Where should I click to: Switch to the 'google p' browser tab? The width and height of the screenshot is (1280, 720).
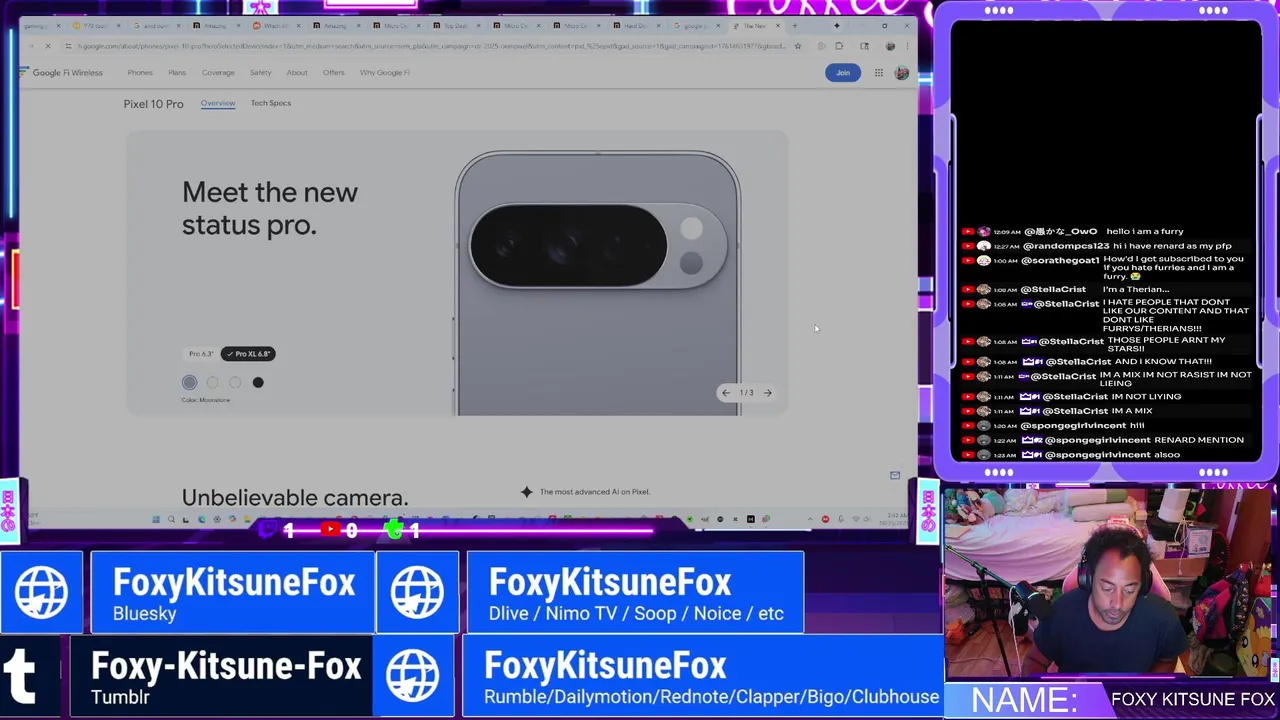click(699, 26)
